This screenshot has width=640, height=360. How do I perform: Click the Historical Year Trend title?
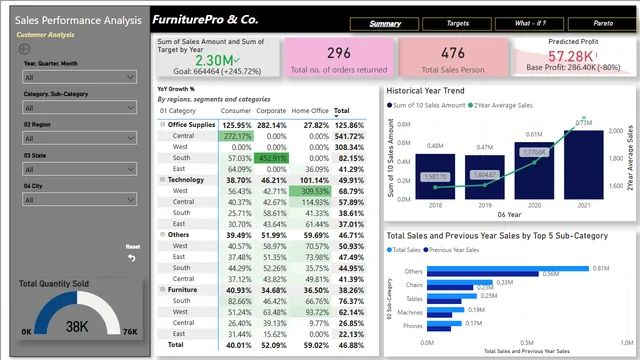click(425, 91)
